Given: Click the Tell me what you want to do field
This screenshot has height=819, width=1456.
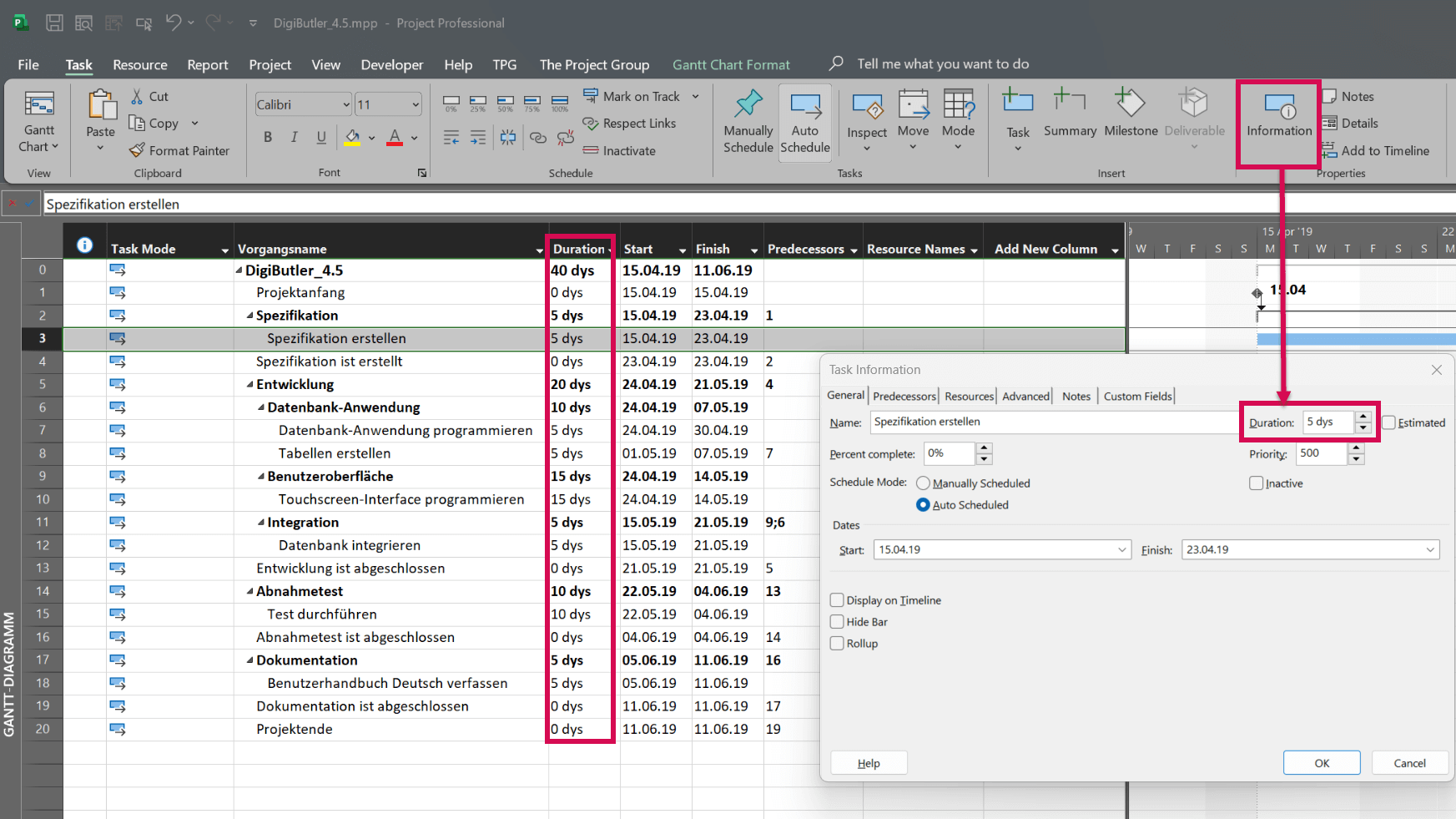Looking at the screenshot, I should pos(943,63).
